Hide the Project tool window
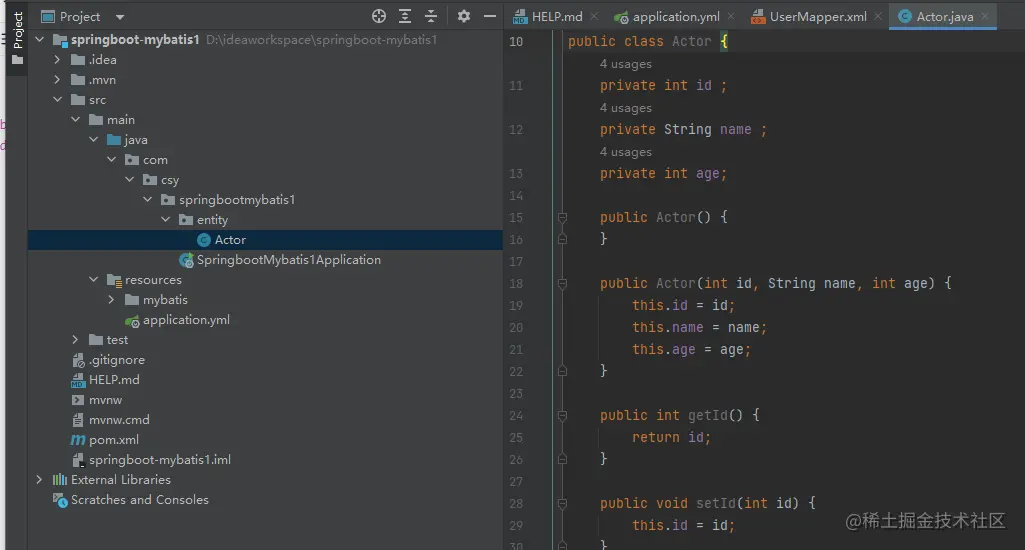Image resolution: width=1025 pixels, height=550 pixels. coord(489,16)
